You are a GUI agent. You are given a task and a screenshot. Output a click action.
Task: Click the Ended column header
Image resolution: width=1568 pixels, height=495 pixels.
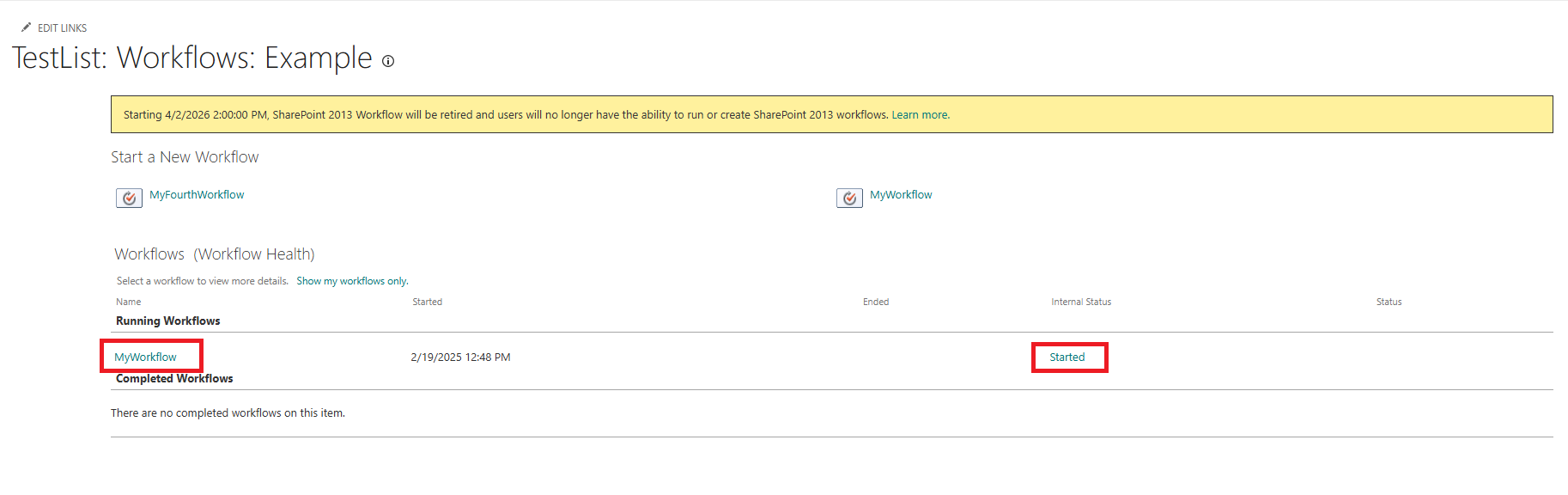pyautogui.click(x=875, y=302)
